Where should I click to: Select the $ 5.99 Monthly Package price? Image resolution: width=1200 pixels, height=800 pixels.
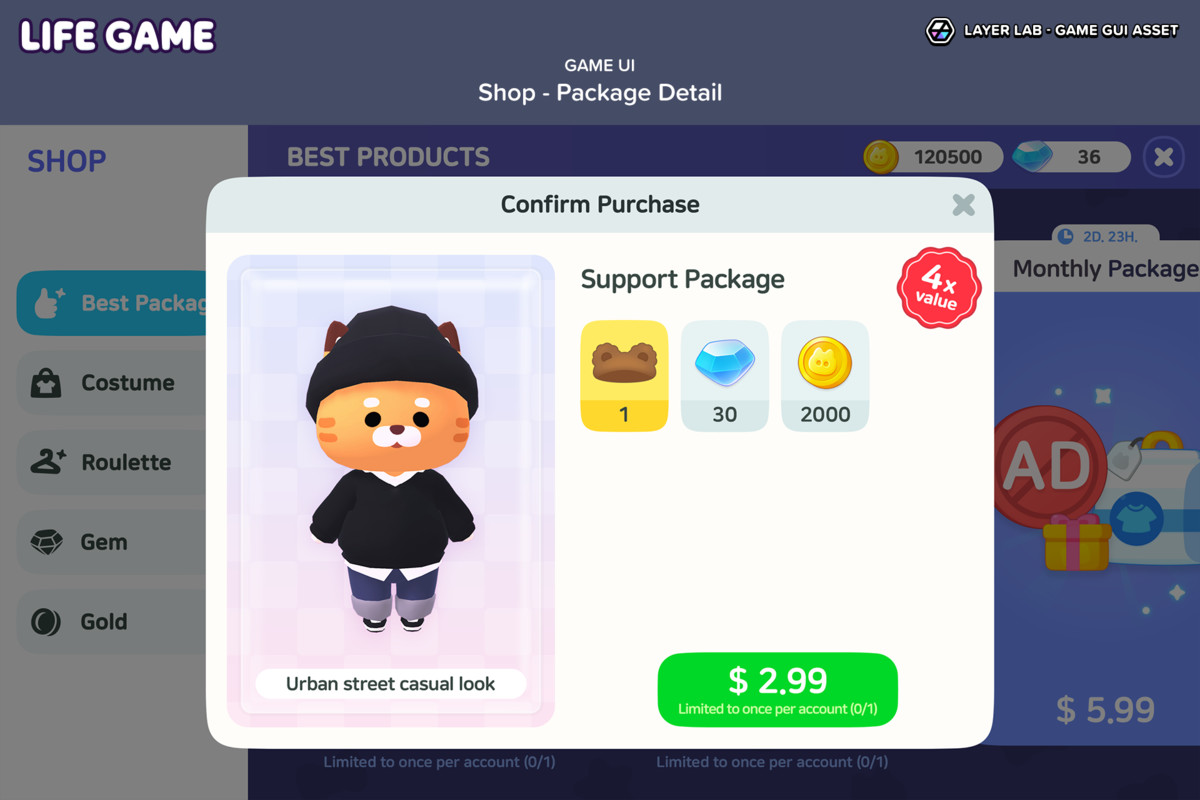point(1105,710)
